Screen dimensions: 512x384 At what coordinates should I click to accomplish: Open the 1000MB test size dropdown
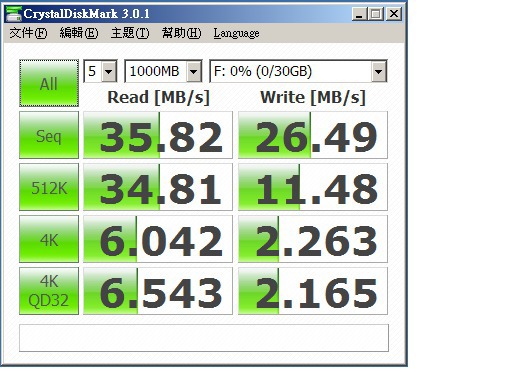pos(163,71)
